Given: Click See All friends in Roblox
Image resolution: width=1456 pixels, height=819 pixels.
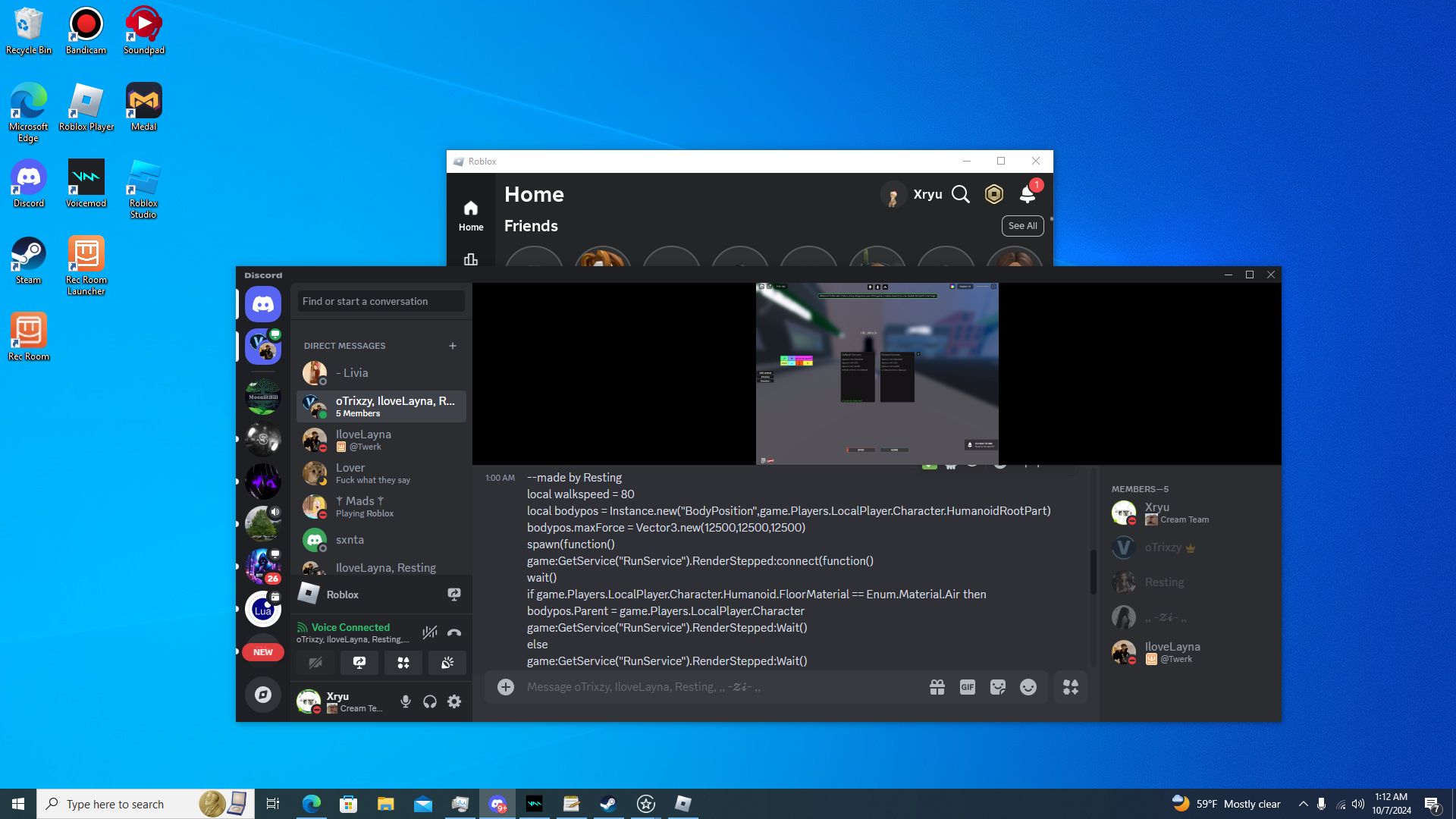Looking at the screenshot, I should (1022, 226).
